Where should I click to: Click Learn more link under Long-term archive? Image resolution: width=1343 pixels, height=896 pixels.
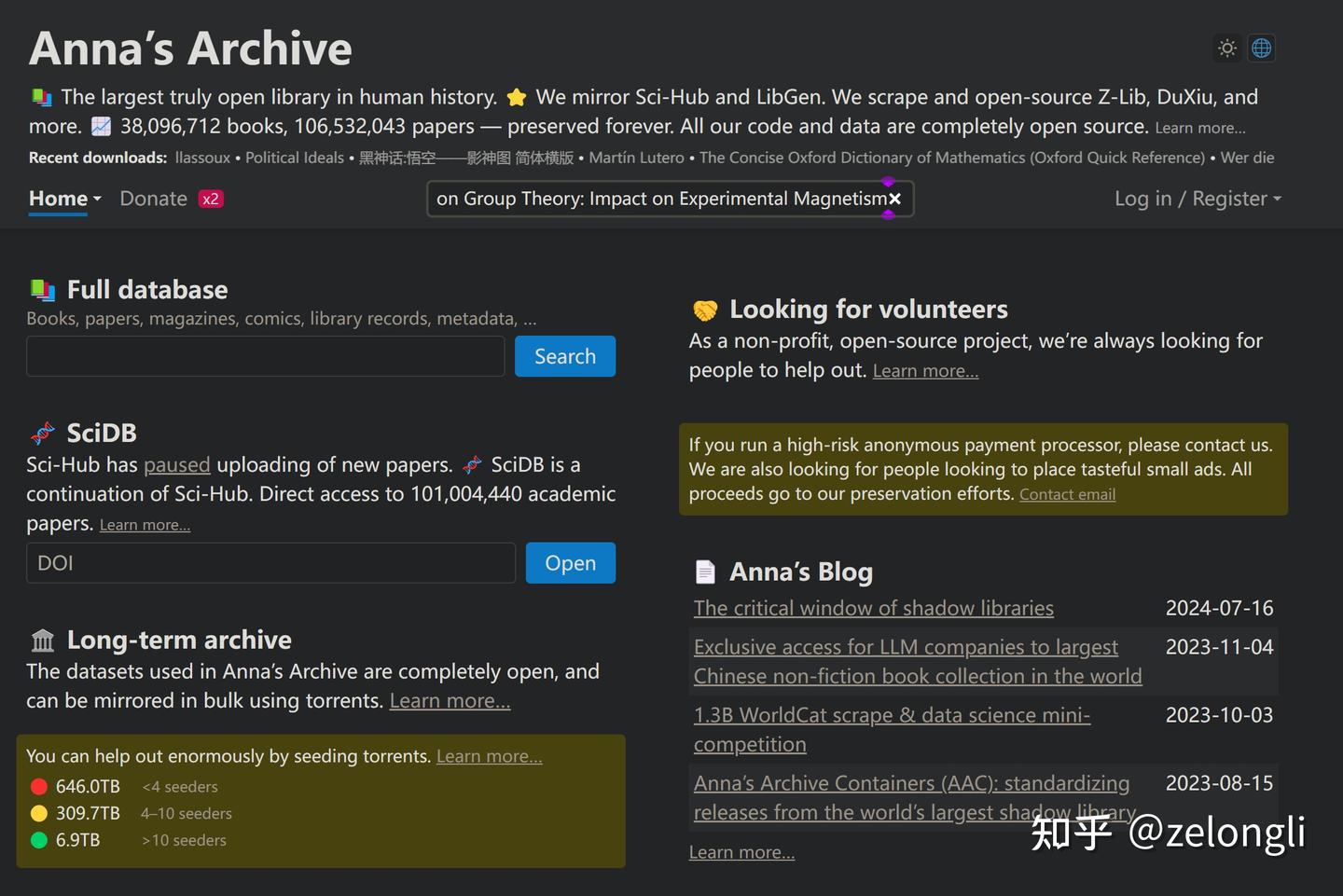coord(450,700)
